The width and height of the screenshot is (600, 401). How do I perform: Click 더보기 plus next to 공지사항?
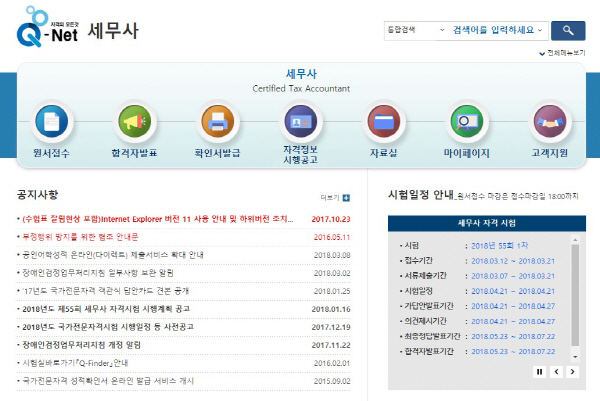tap(346, 198)
